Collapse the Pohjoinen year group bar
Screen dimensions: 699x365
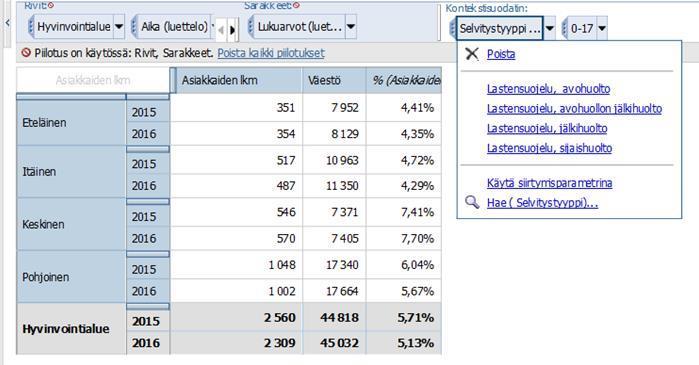148,254
